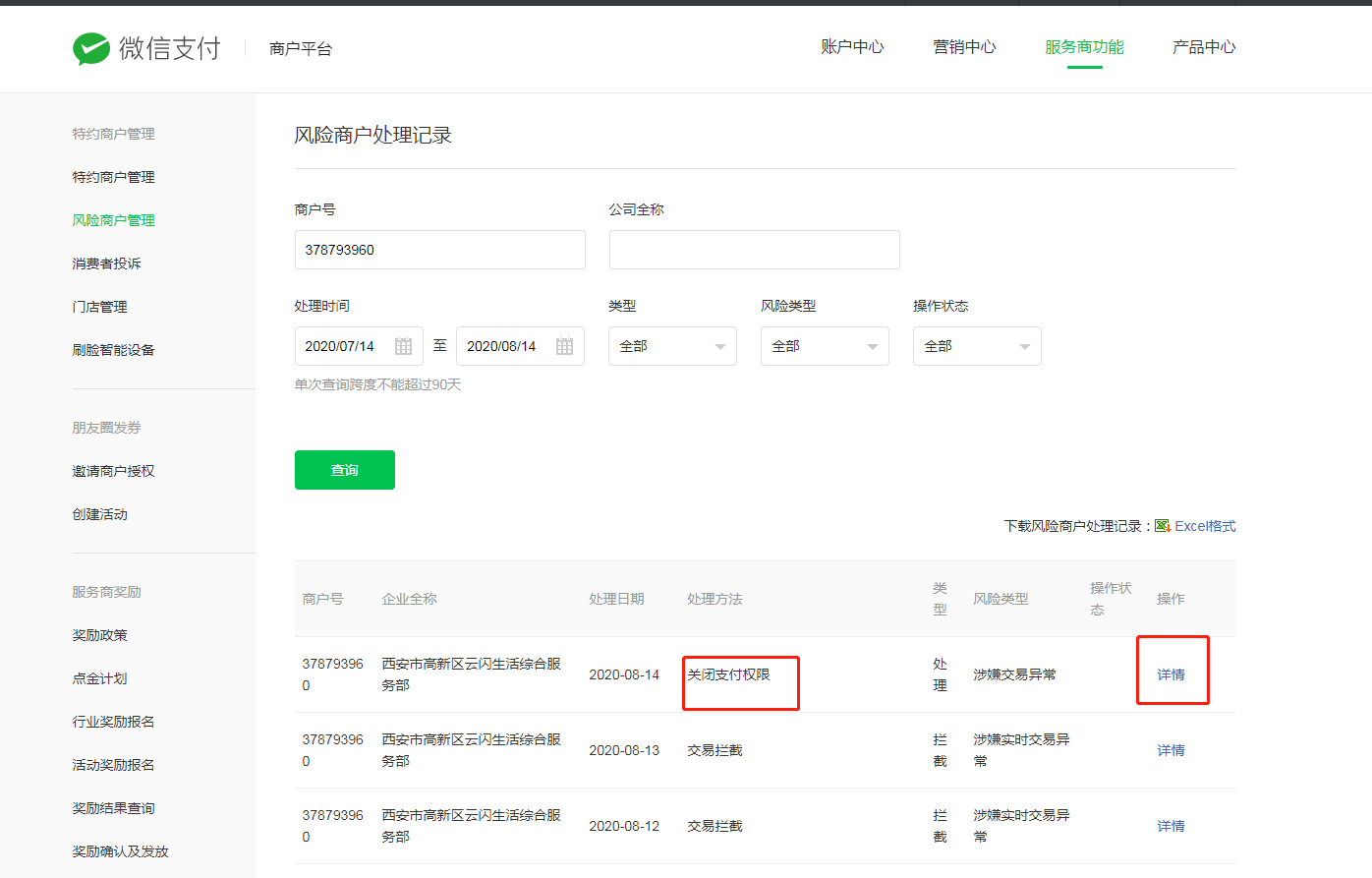Viewport: 1372px width, 878px height.
Task: Select 服务商功能 top tab
Action: pyautogui.click(x=1084, y=47)
